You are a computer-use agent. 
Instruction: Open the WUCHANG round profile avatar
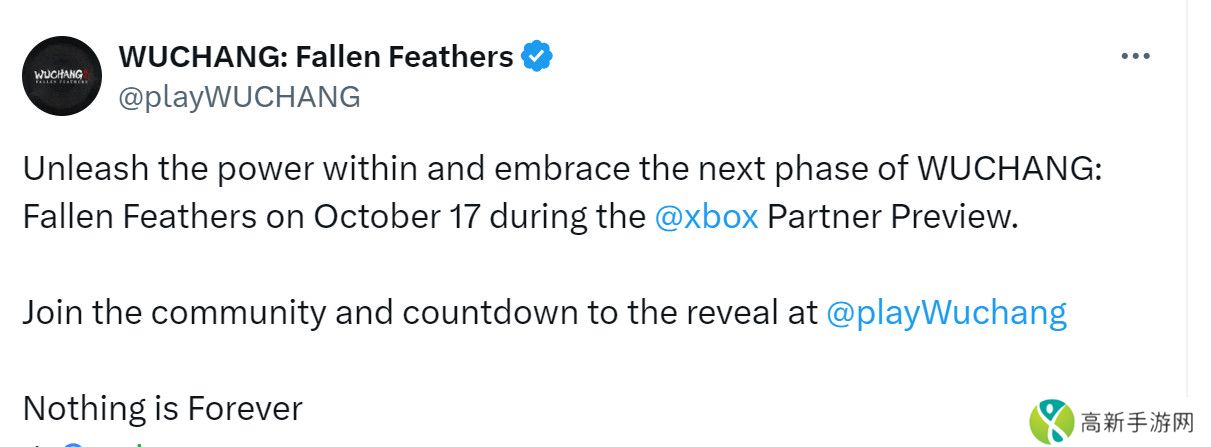tap(62, 76)
